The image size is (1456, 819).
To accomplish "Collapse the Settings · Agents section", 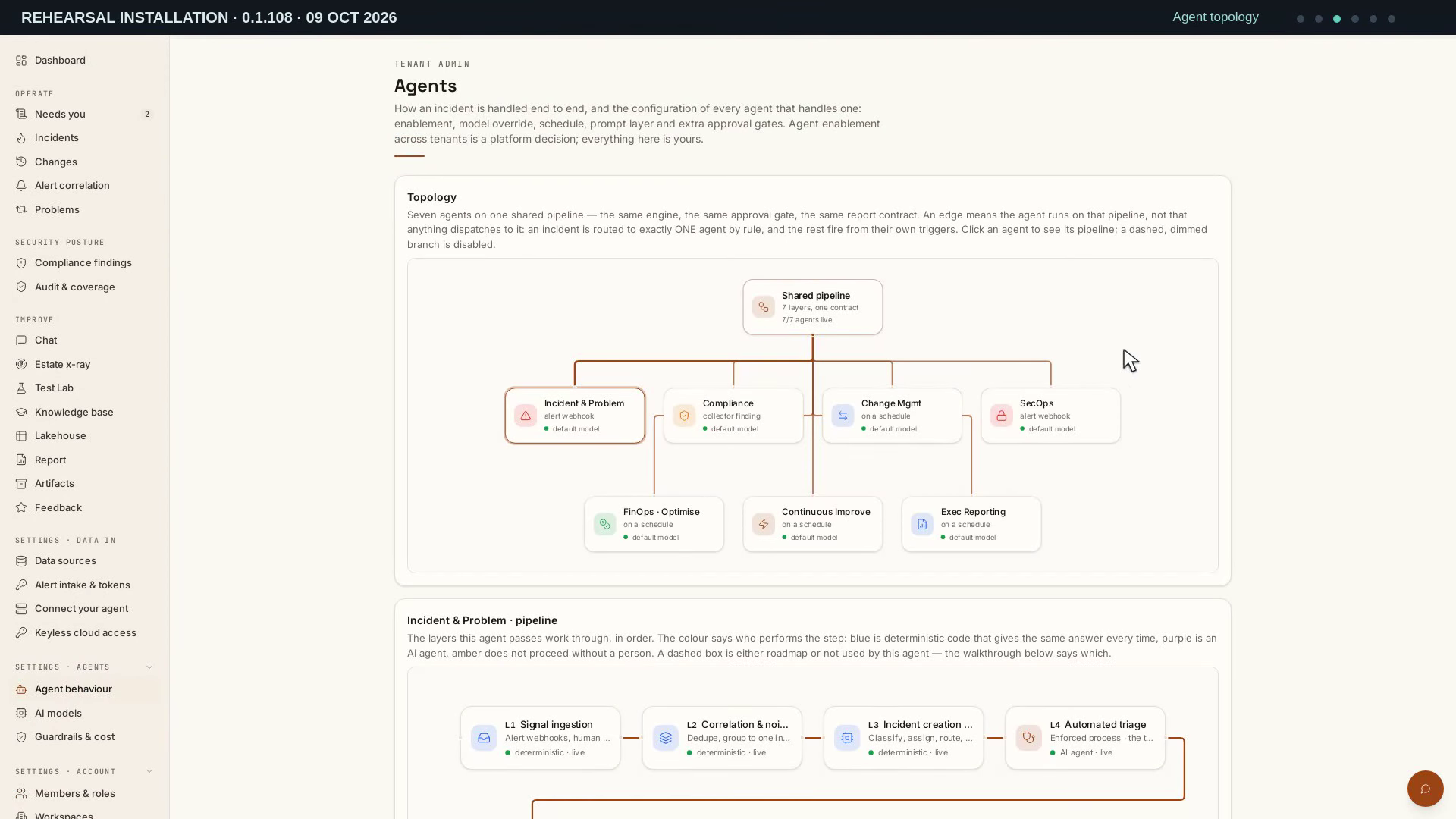I will tap(149, 667).
